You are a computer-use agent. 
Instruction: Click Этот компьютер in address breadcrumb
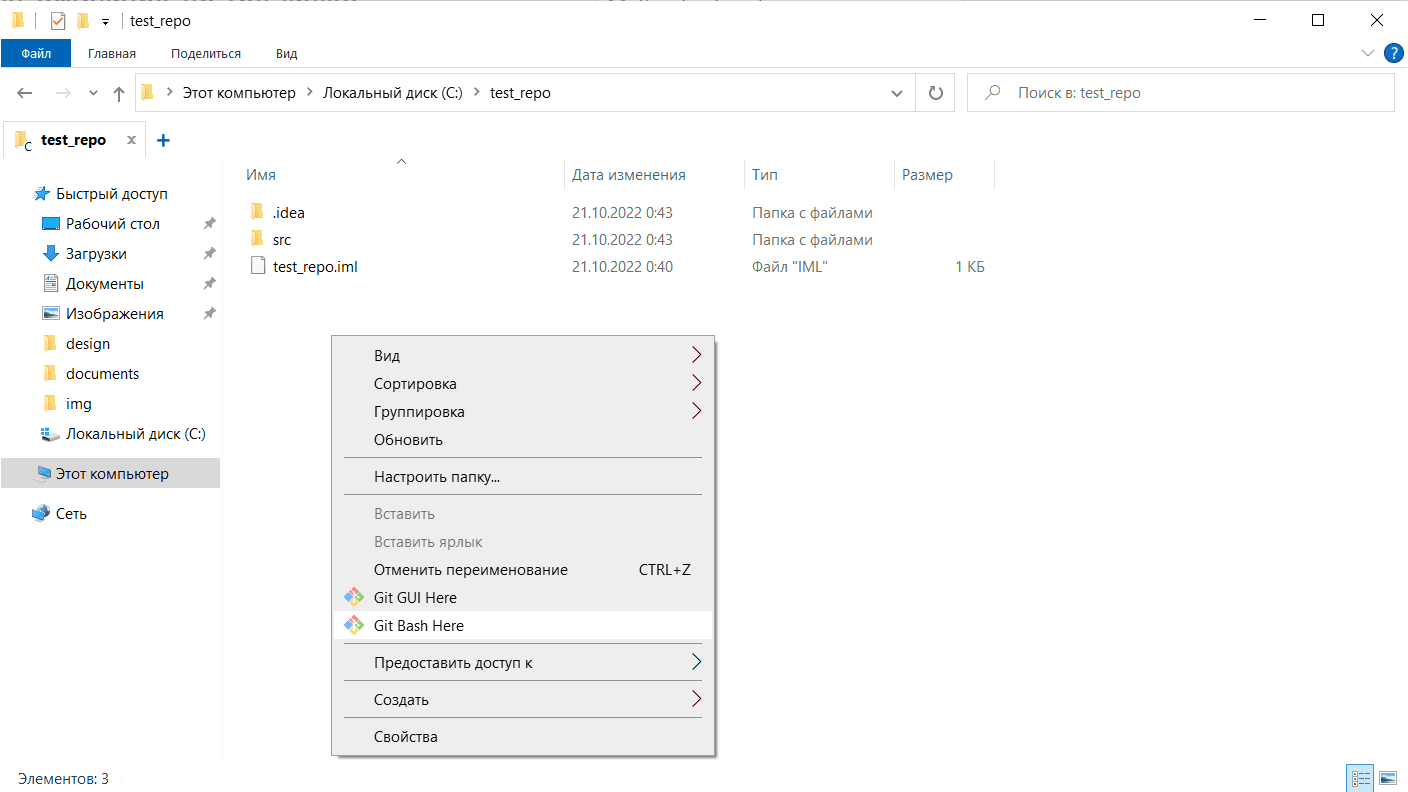239,93
